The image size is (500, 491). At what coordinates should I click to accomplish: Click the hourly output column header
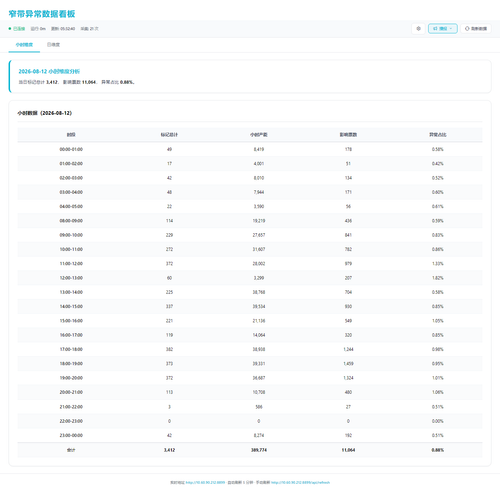pos(259,135)
